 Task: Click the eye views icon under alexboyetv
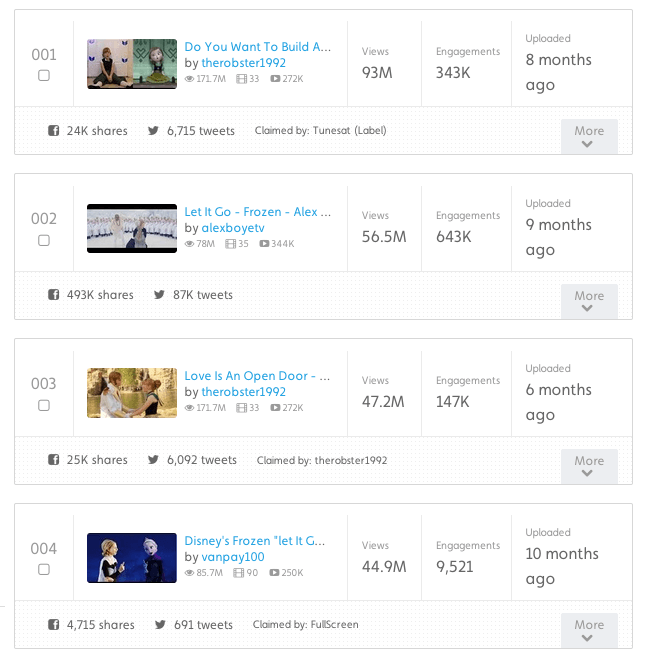tap(190, 243)
